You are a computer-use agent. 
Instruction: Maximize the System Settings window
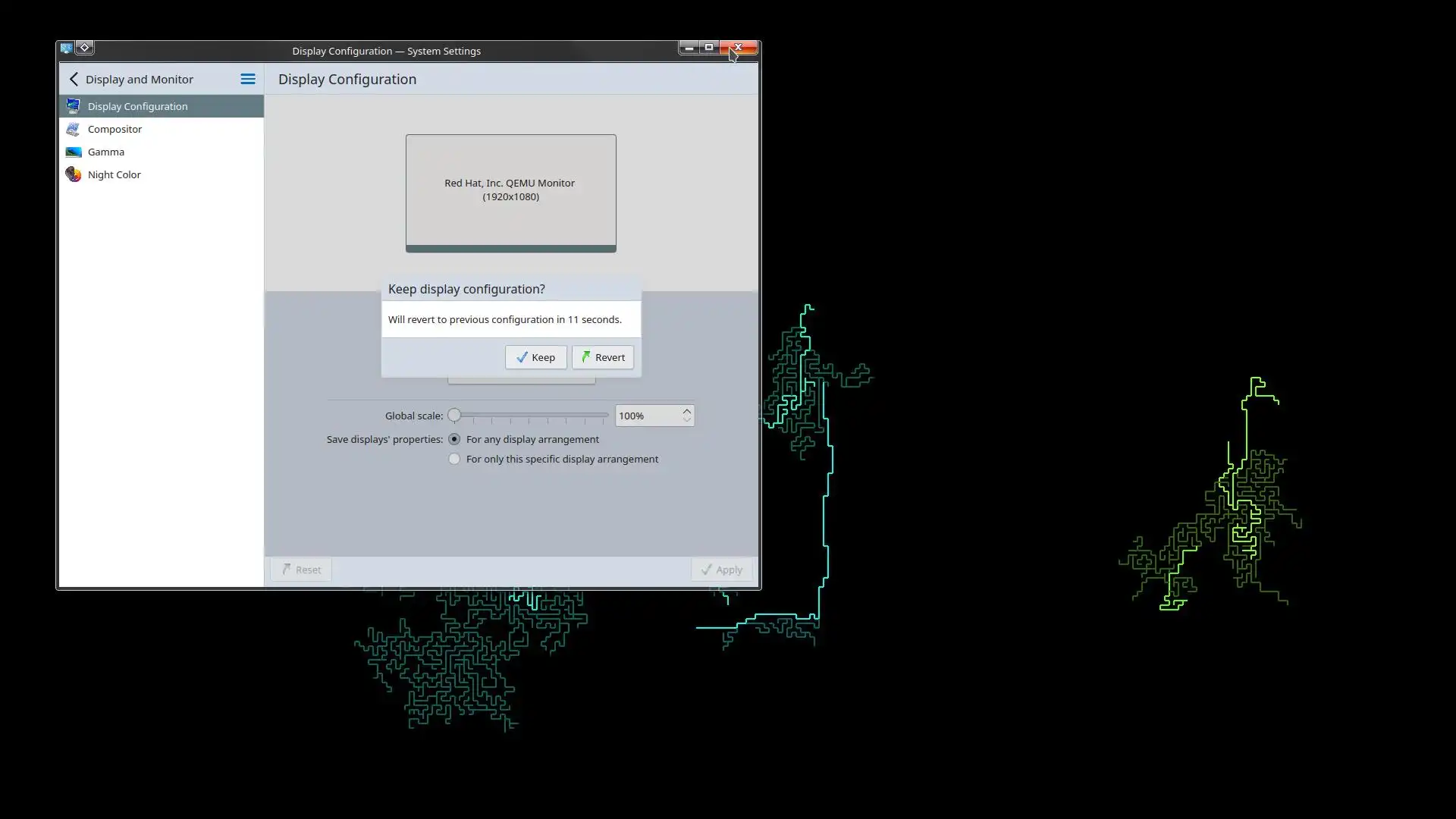tap(709, 48)
